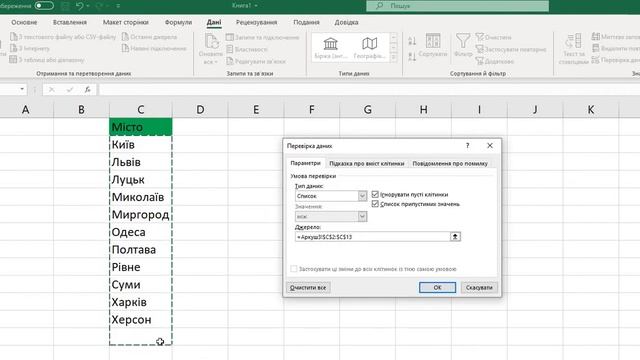
Task: Click the Redo arrow icon
Action: [99, 6]
